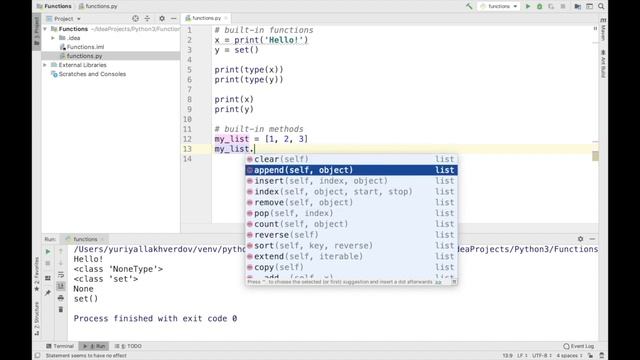
Task: Click the Functions breadcrumb in the navigation bar
Action: click(54, 6)
